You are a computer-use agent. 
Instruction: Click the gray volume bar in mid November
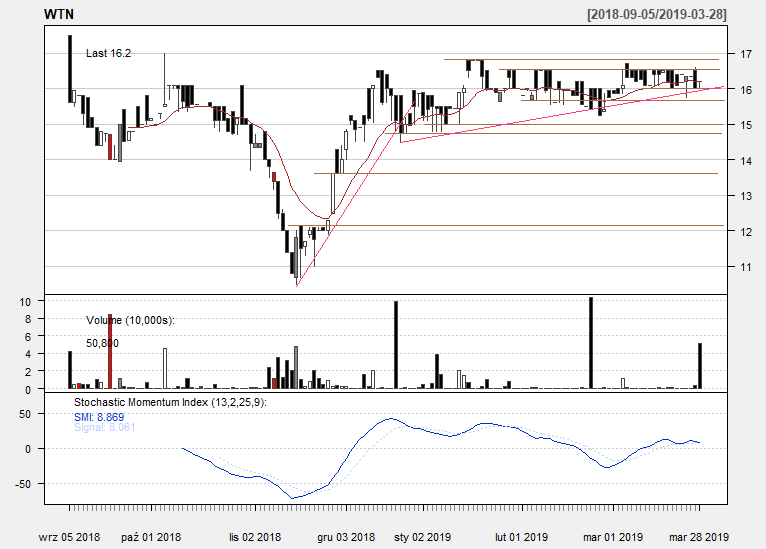[296, 367]
